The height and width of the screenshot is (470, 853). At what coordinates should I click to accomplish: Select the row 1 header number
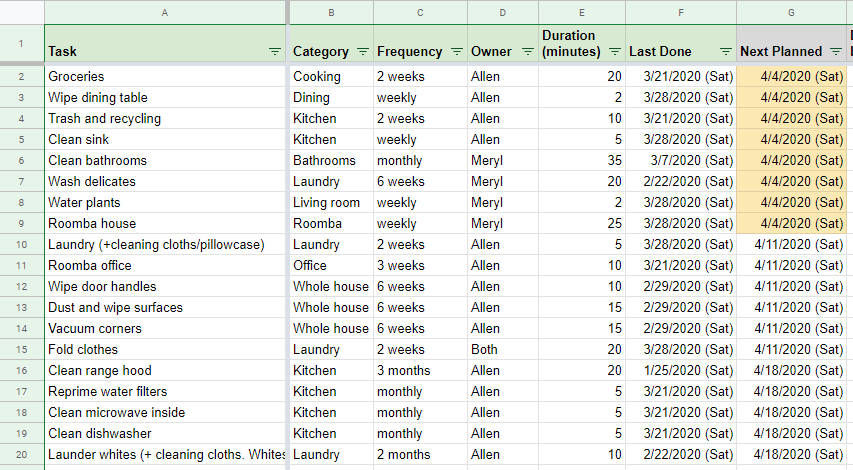[x=21, y=43]
